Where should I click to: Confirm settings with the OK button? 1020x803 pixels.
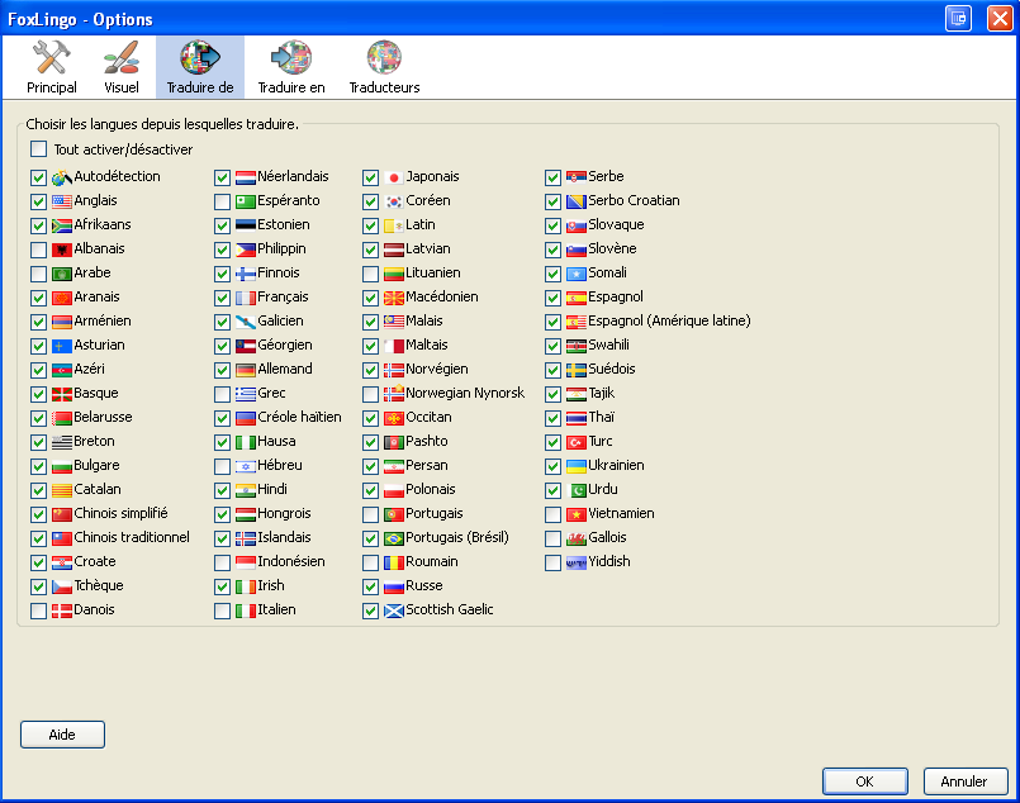click(x=865, y=782)
